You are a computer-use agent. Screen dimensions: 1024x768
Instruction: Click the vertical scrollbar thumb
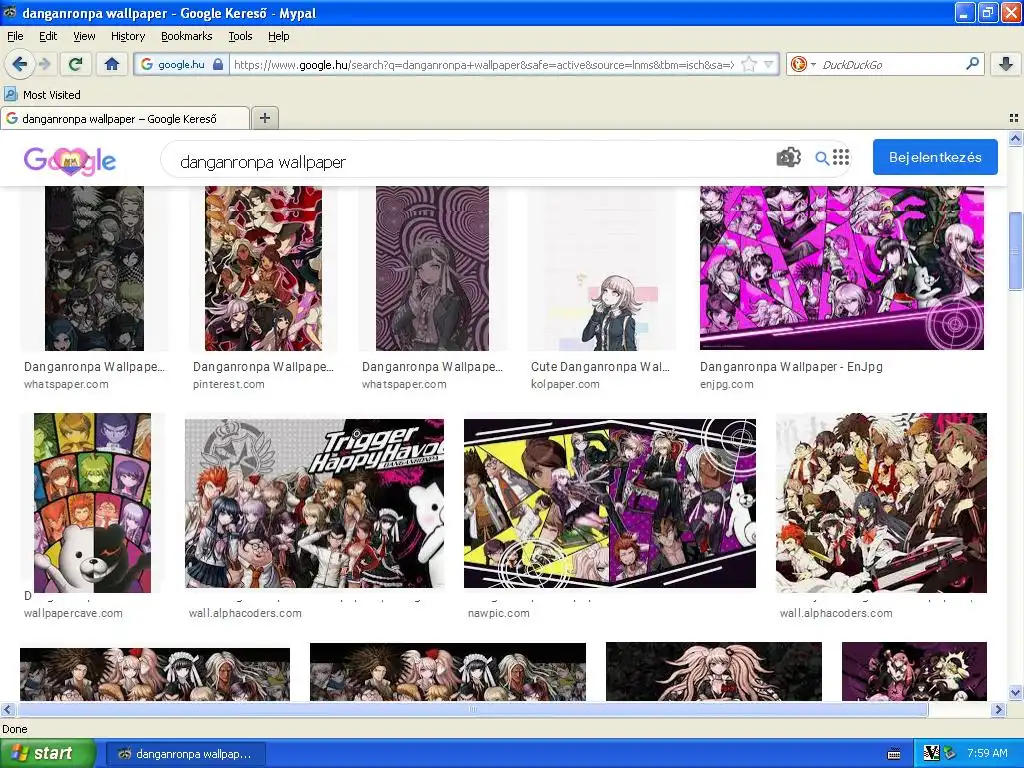pos(1015,251)
